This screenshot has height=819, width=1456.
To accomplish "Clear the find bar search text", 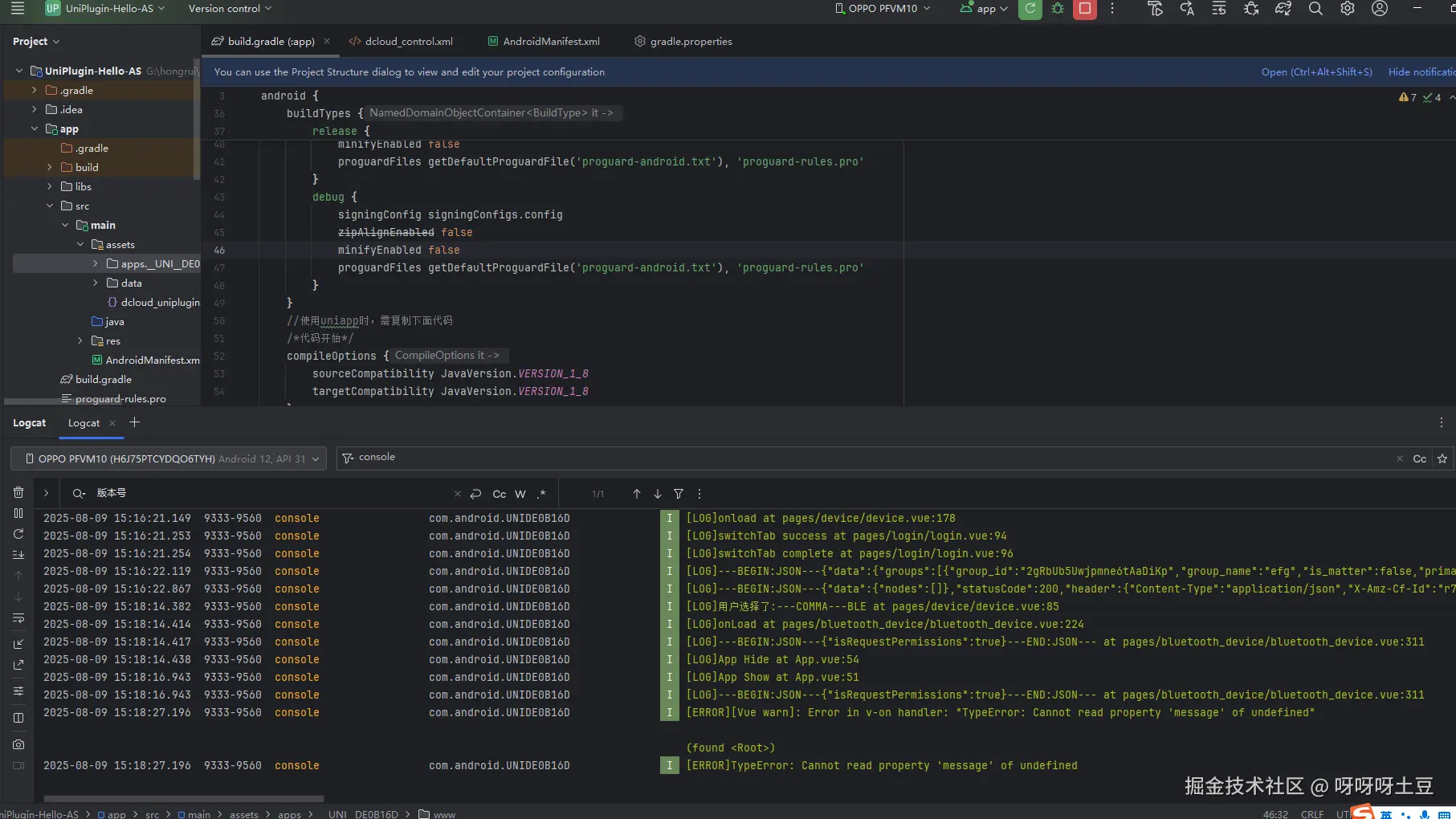I will (457, 494).
